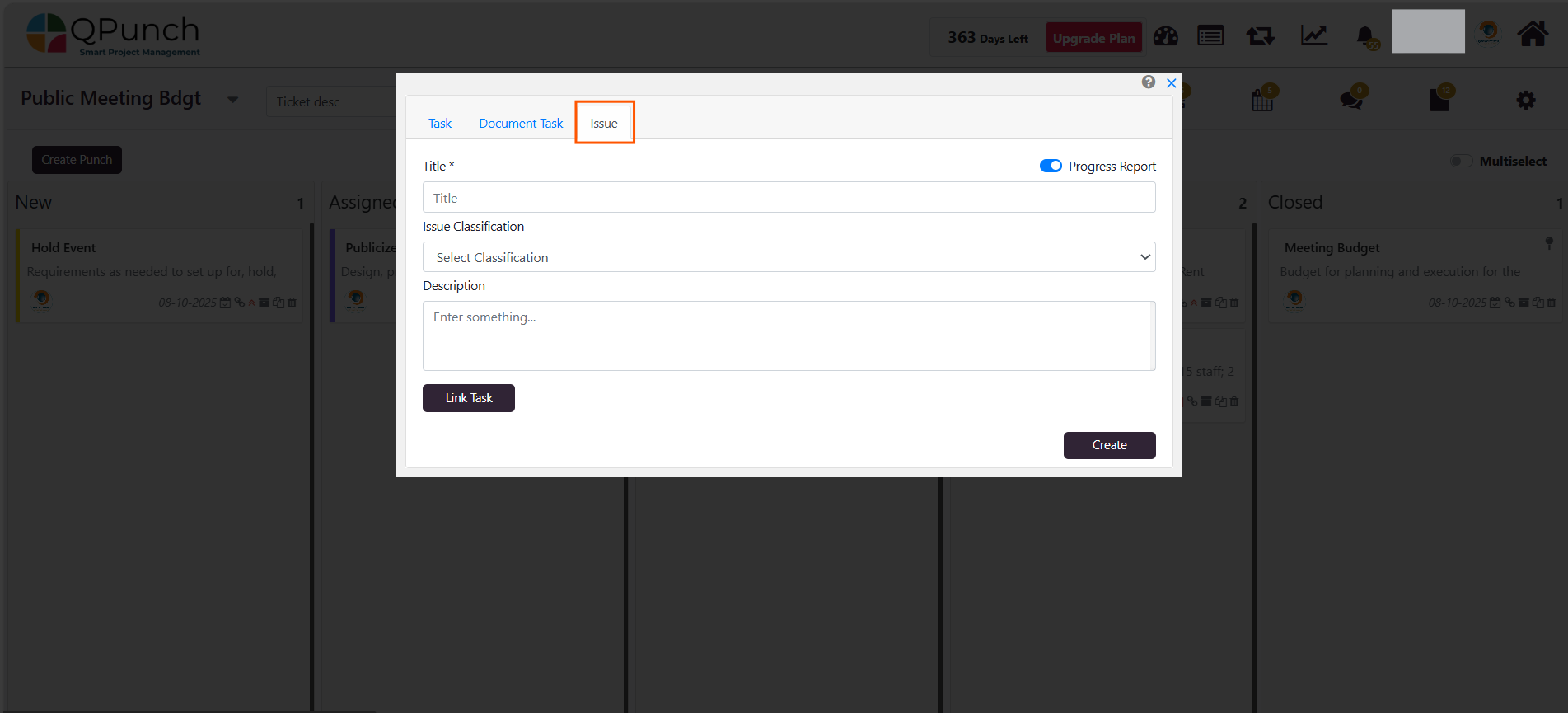This screenshot has height=713, width=1568.
Task: Enable the Multiselect switch
Action: [1461, 161]
